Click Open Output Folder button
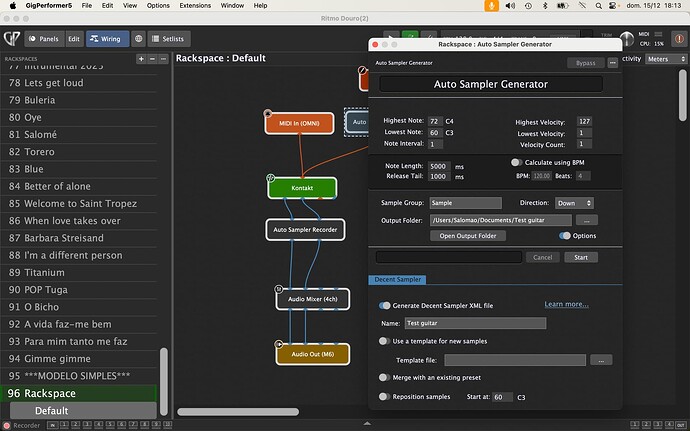The width and height of the screenshot is (690, 431). pos(468,236)
